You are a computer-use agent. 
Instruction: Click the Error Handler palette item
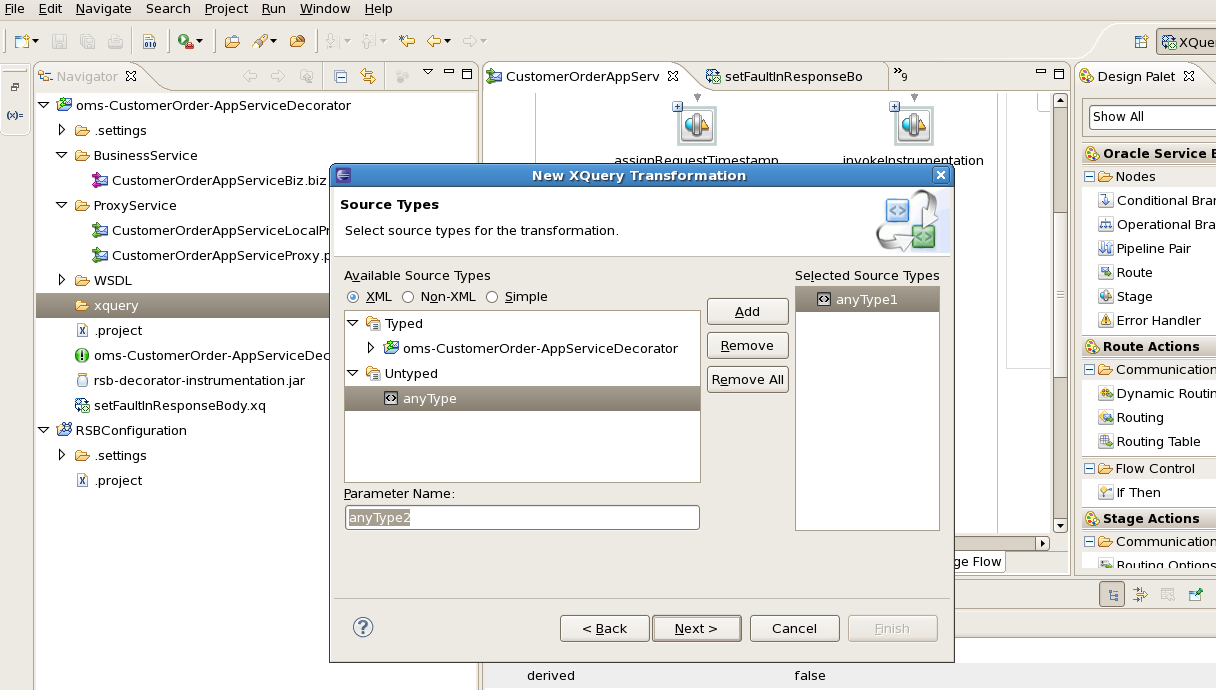tap(1150, 320)
